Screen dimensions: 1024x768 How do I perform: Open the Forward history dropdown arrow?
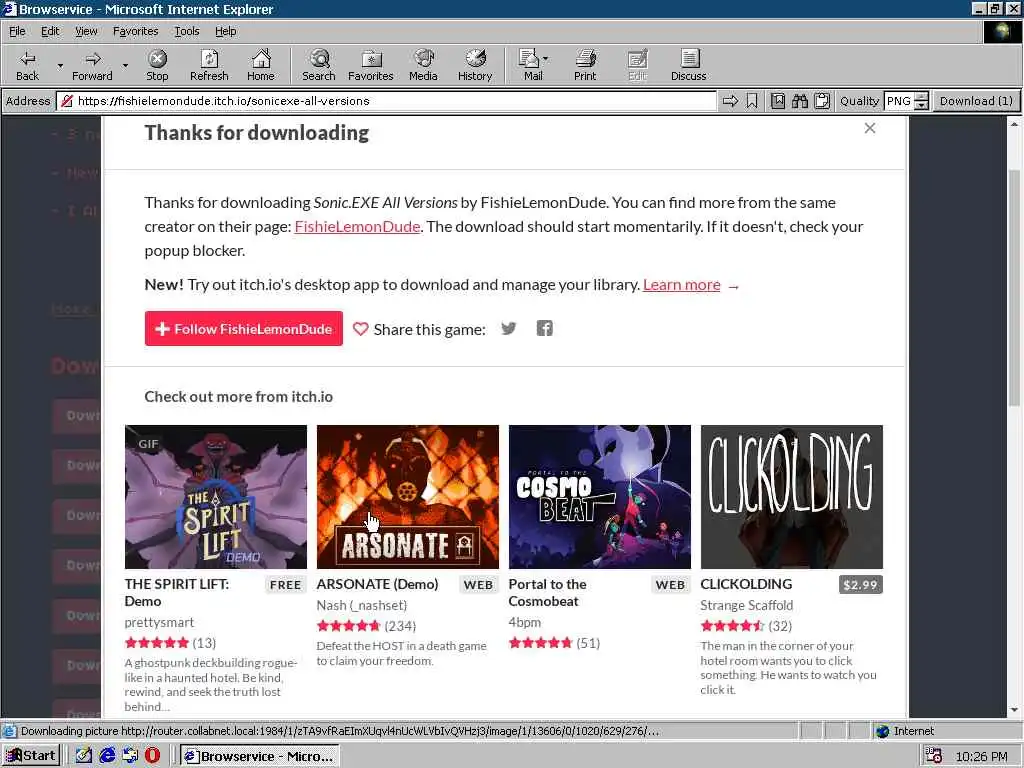tap(125, 66)
